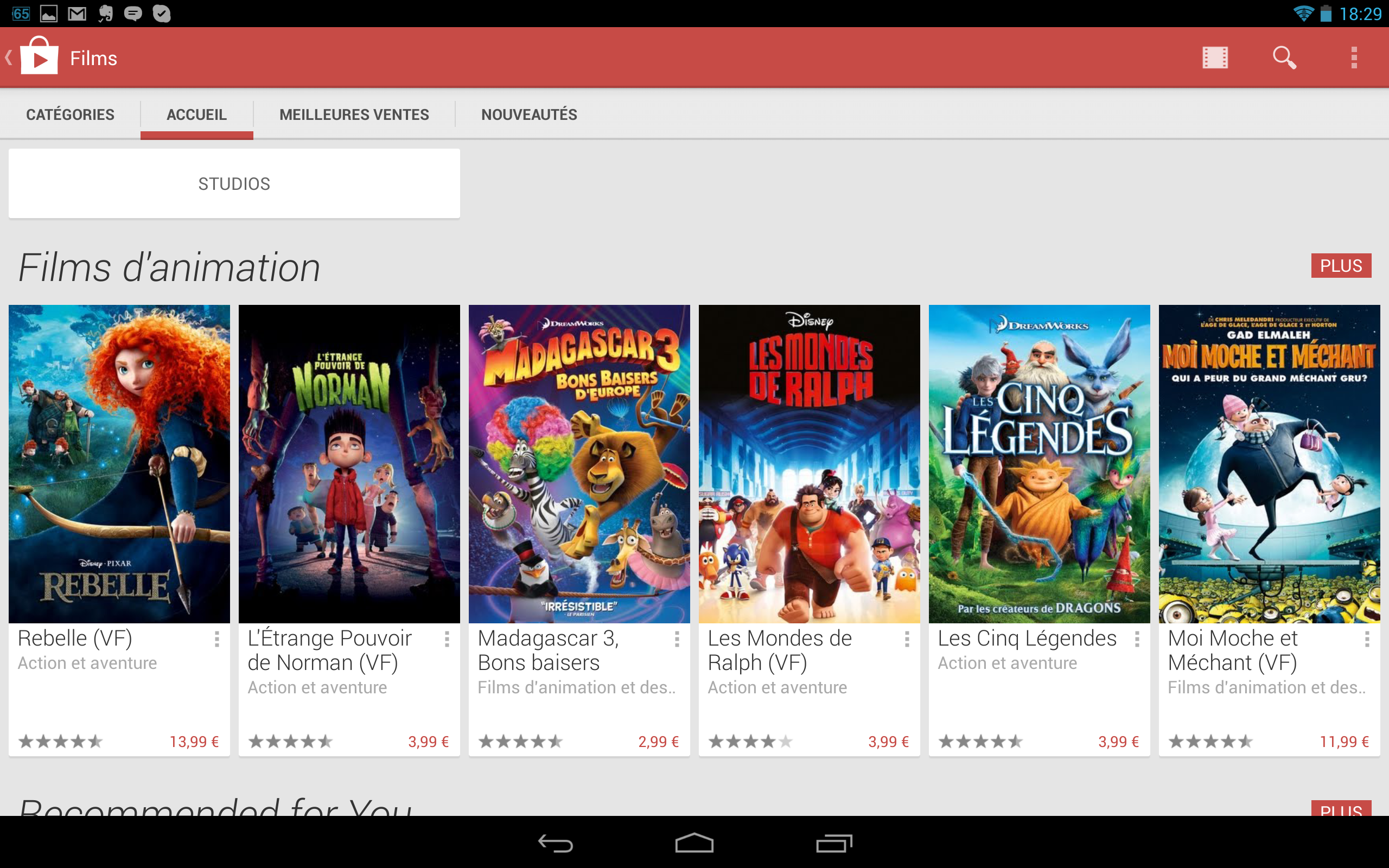Screen dimensions: 1389x868
Task: Open My Movies filmstrip icon
Action: (x=1214, y=58)
